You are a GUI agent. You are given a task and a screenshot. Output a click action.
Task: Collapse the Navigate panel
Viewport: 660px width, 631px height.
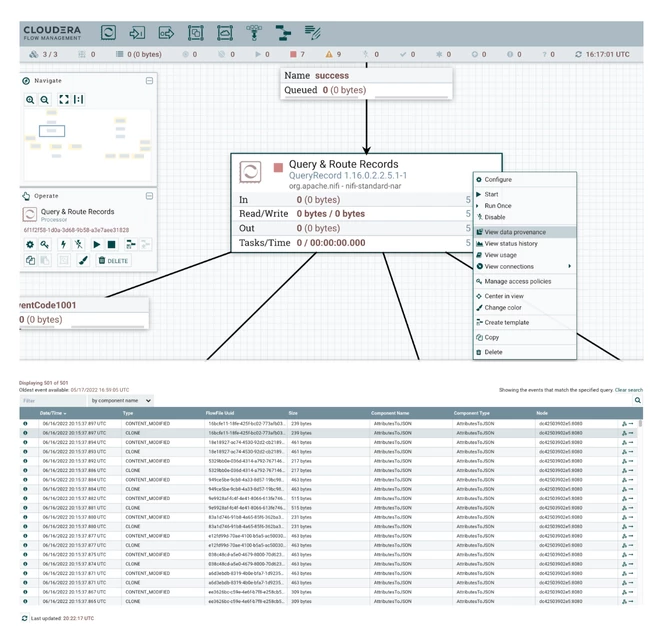149,80
